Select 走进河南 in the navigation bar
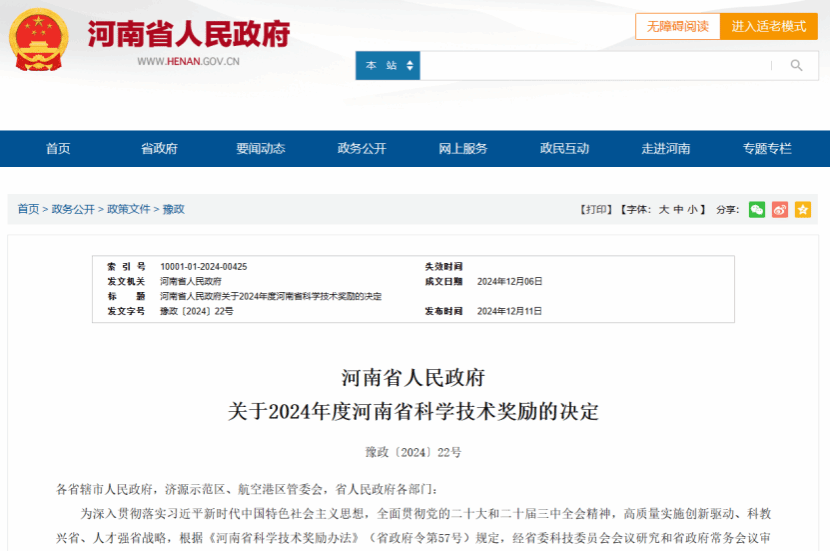 point(665,149)
